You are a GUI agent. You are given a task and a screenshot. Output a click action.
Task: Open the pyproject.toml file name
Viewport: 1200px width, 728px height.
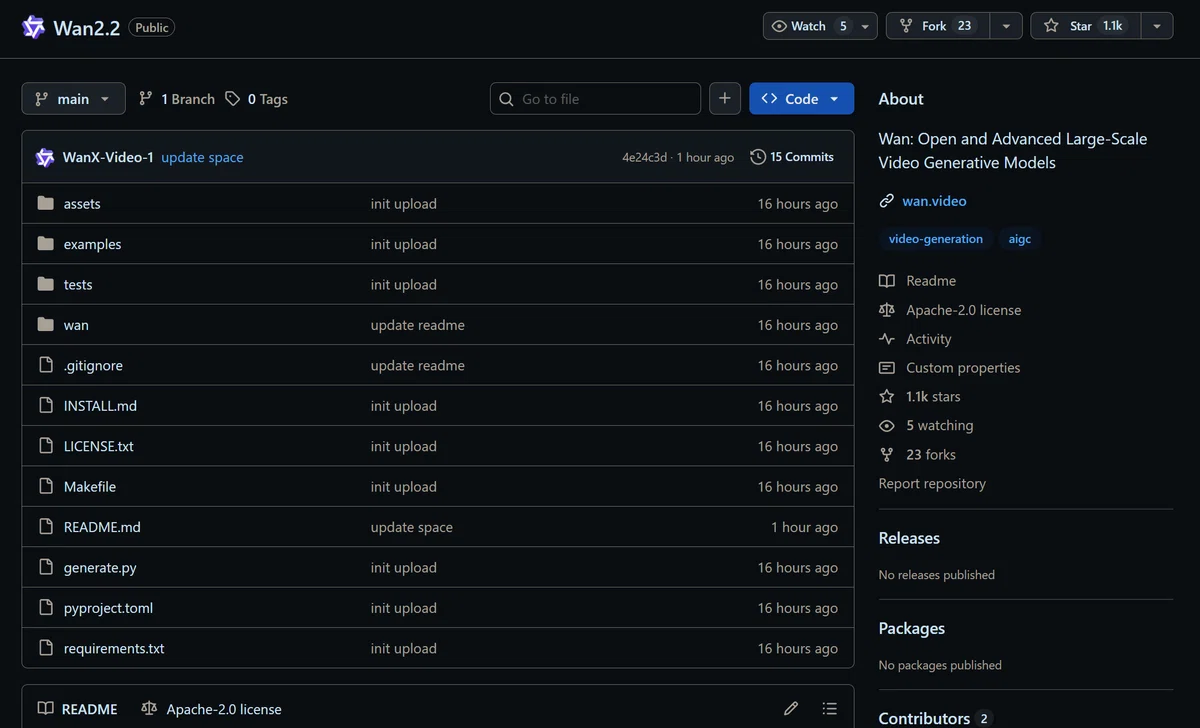click(108, 608)
